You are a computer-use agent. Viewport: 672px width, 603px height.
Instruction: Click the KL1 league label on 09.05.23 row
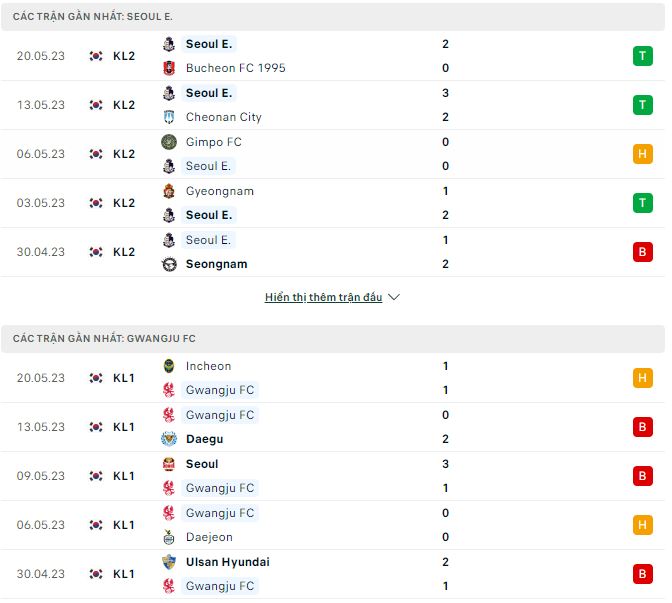124,476
